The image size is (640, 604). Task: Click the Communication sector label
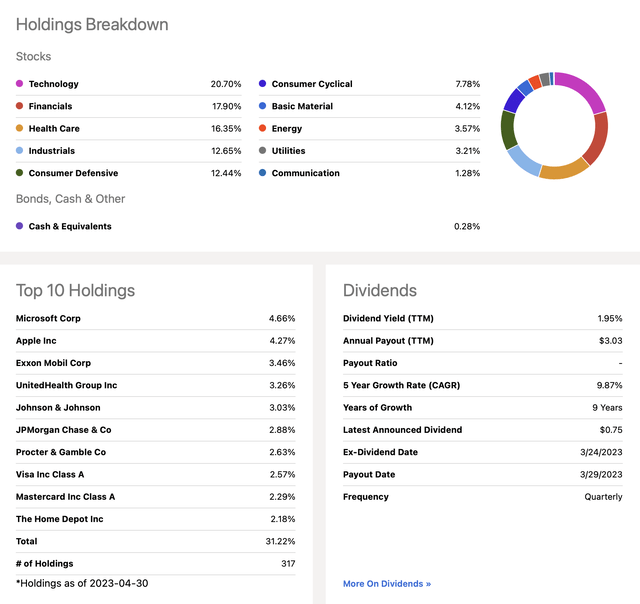[x=305, y=173]
